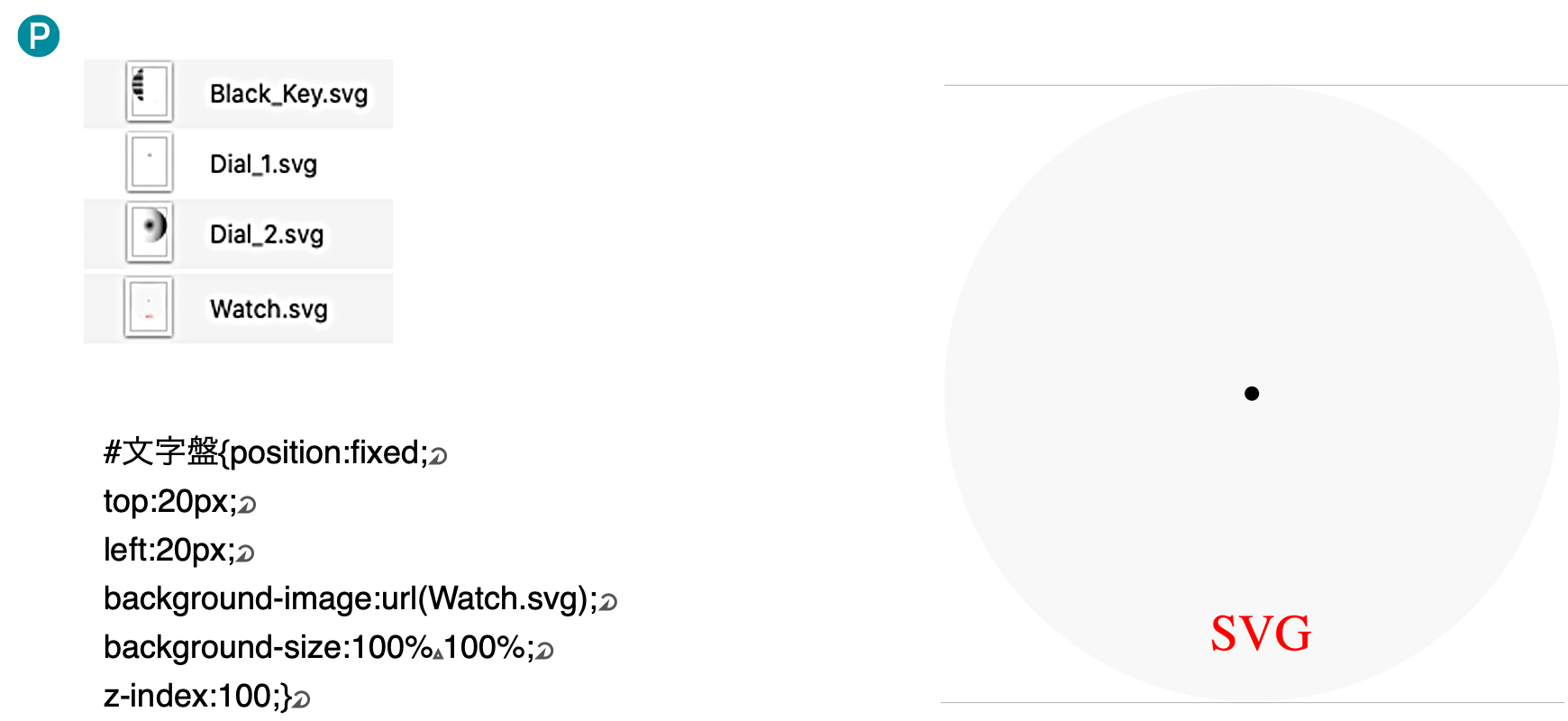Select the Dial_2.svg file icon

[150, 233]
